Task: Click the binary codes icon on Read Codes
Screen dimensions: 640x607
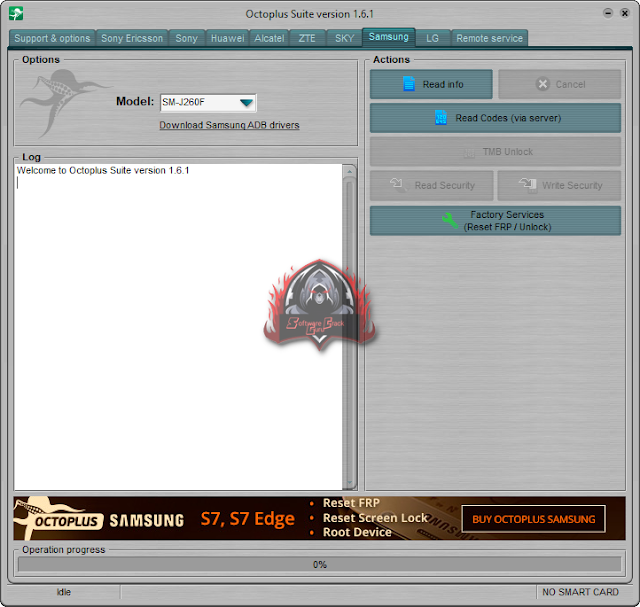Action: (441, 118)
